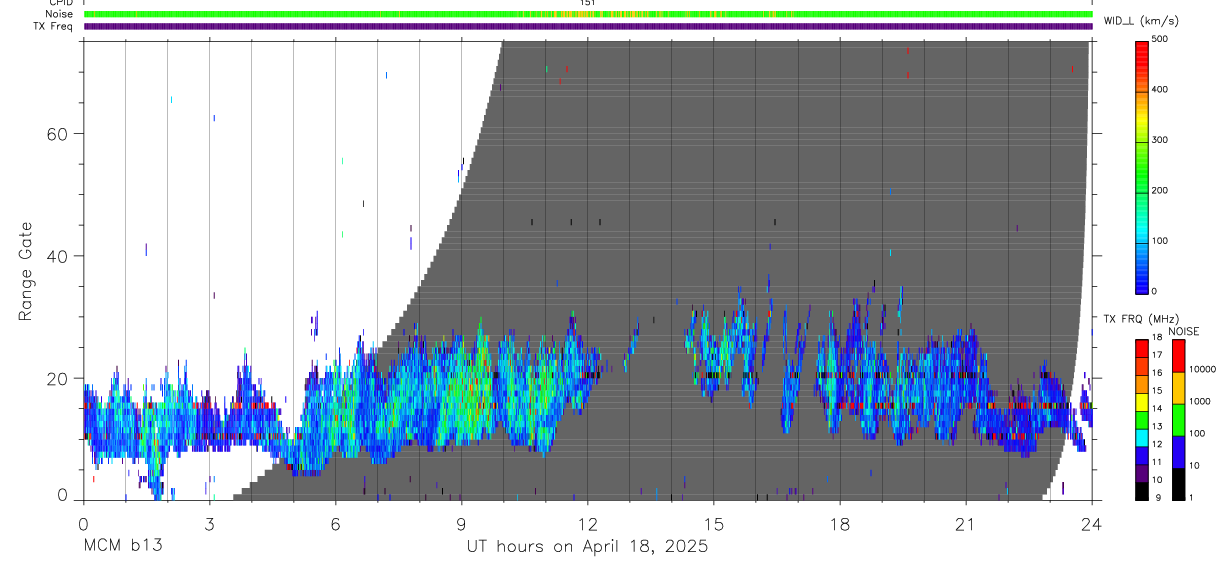Click the purple TX Freq status bar
Screen dimensions: 1228x567
(588, 26)
